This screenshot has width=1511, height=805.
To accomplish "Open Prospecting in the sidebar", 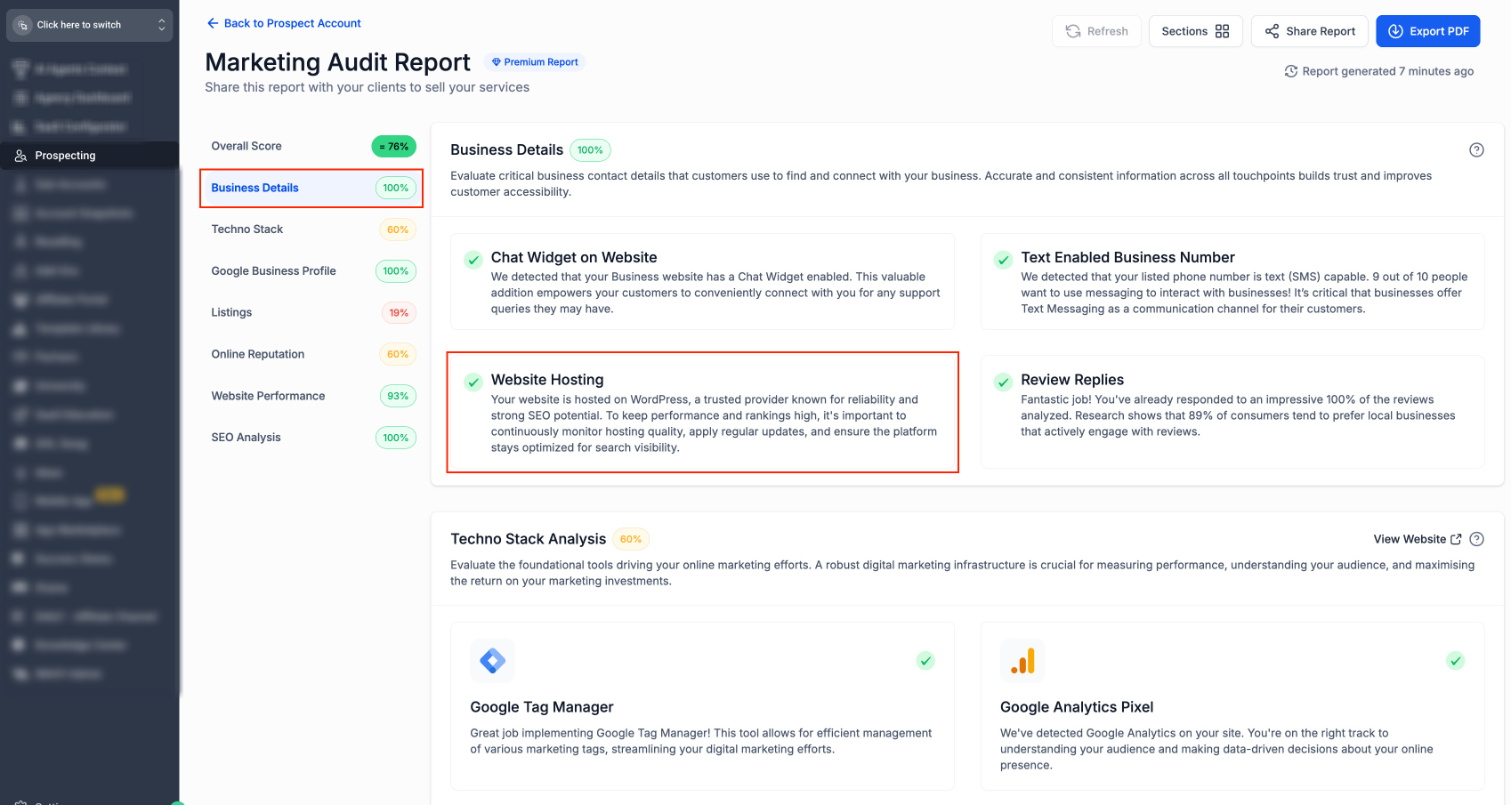I will (x=89, y=155).
